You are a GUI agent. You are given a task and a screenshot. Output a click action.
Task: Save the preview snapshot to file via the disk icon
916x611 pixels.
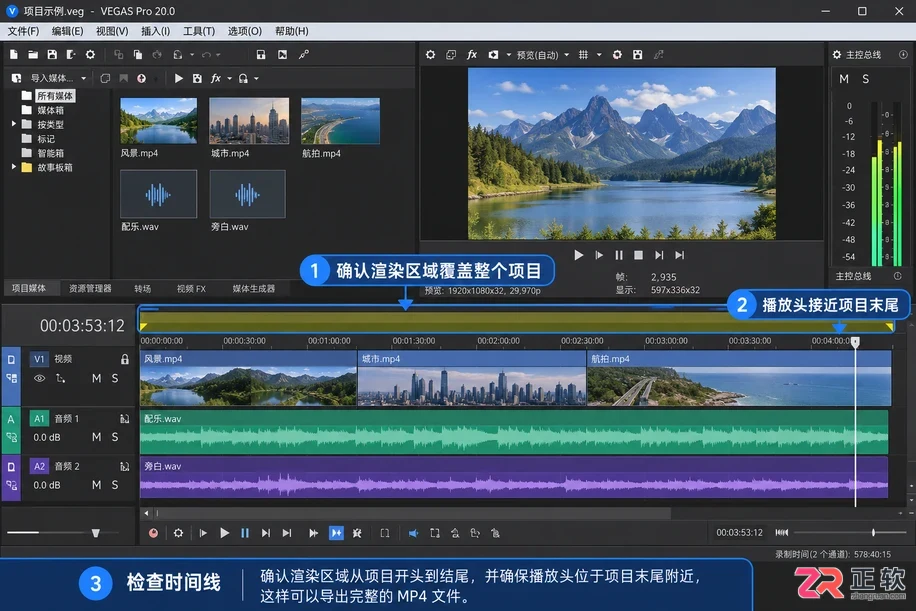click(x=637, y=54)
